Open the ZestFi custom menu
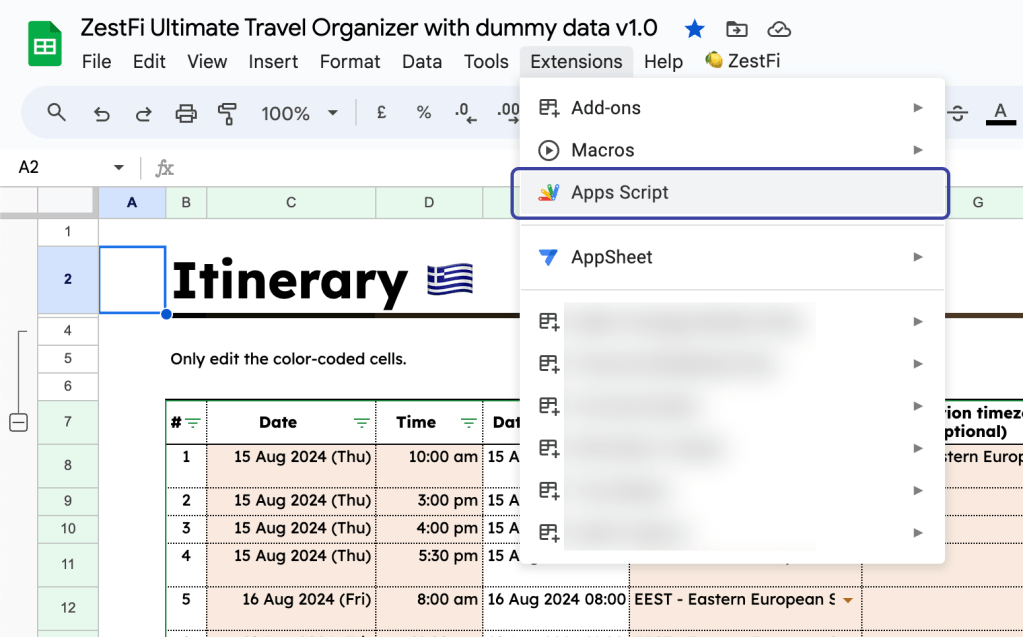1023x637 pixels. [x=742, y=62]
